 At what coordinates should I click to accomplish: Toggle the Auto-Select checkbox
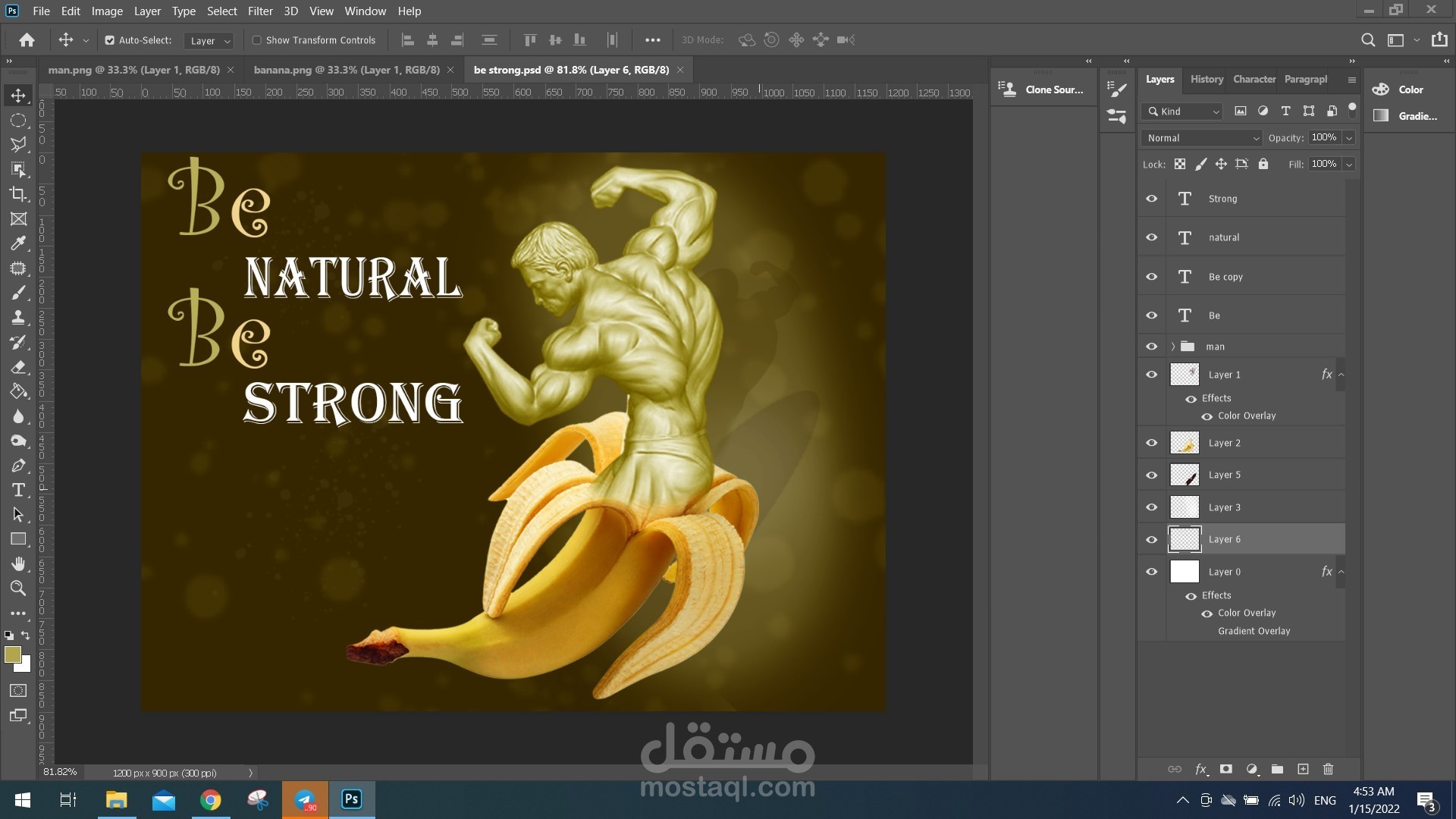click(x=110, y=40)
